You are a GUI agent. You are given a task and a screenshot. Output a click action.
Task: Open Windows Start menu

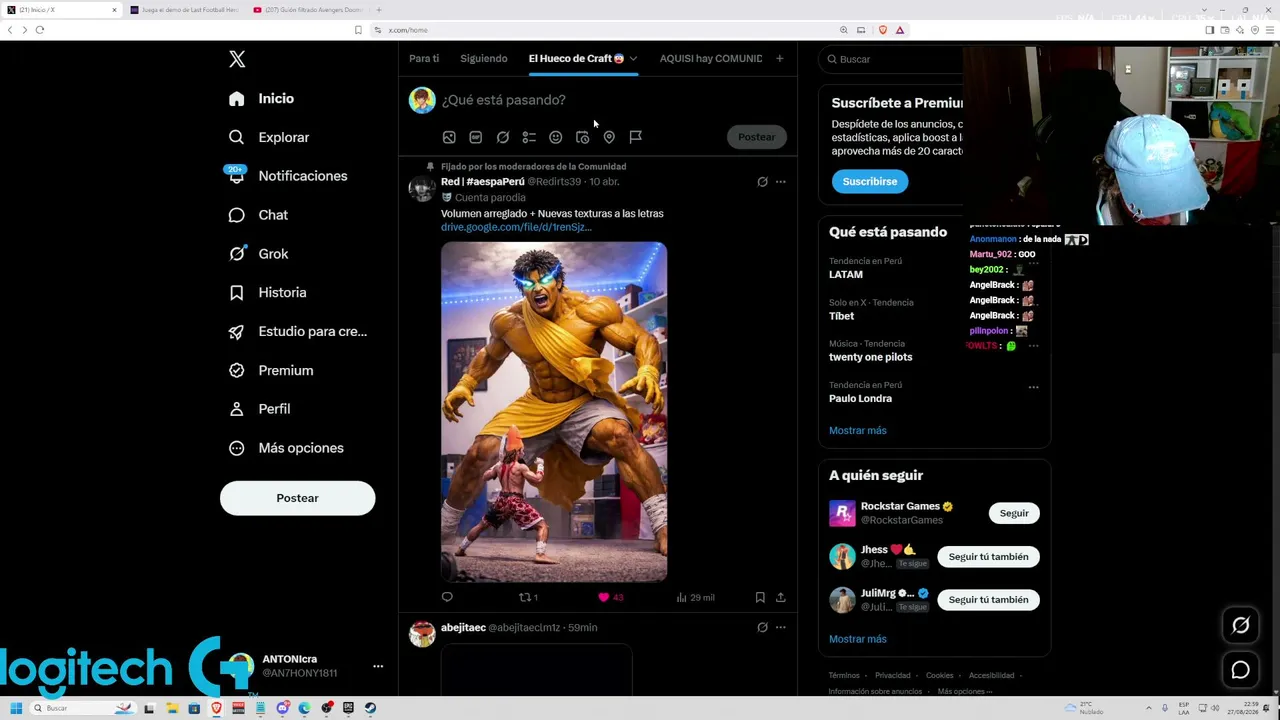(x=16, y=709)
